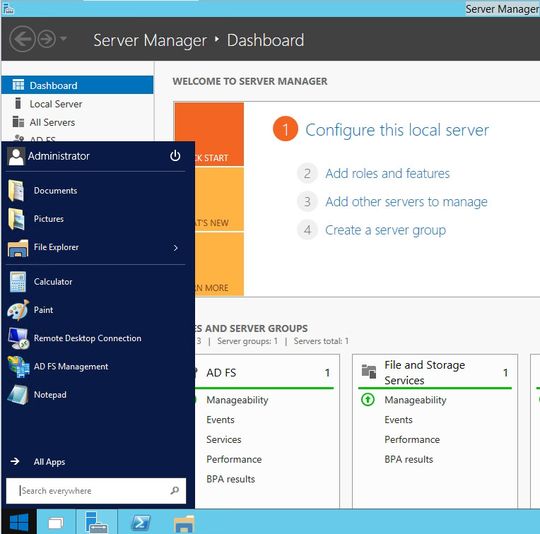The image size is (540, 534).
Task: Click BPA results in the AD FS tile
Action: pos(231,479)
